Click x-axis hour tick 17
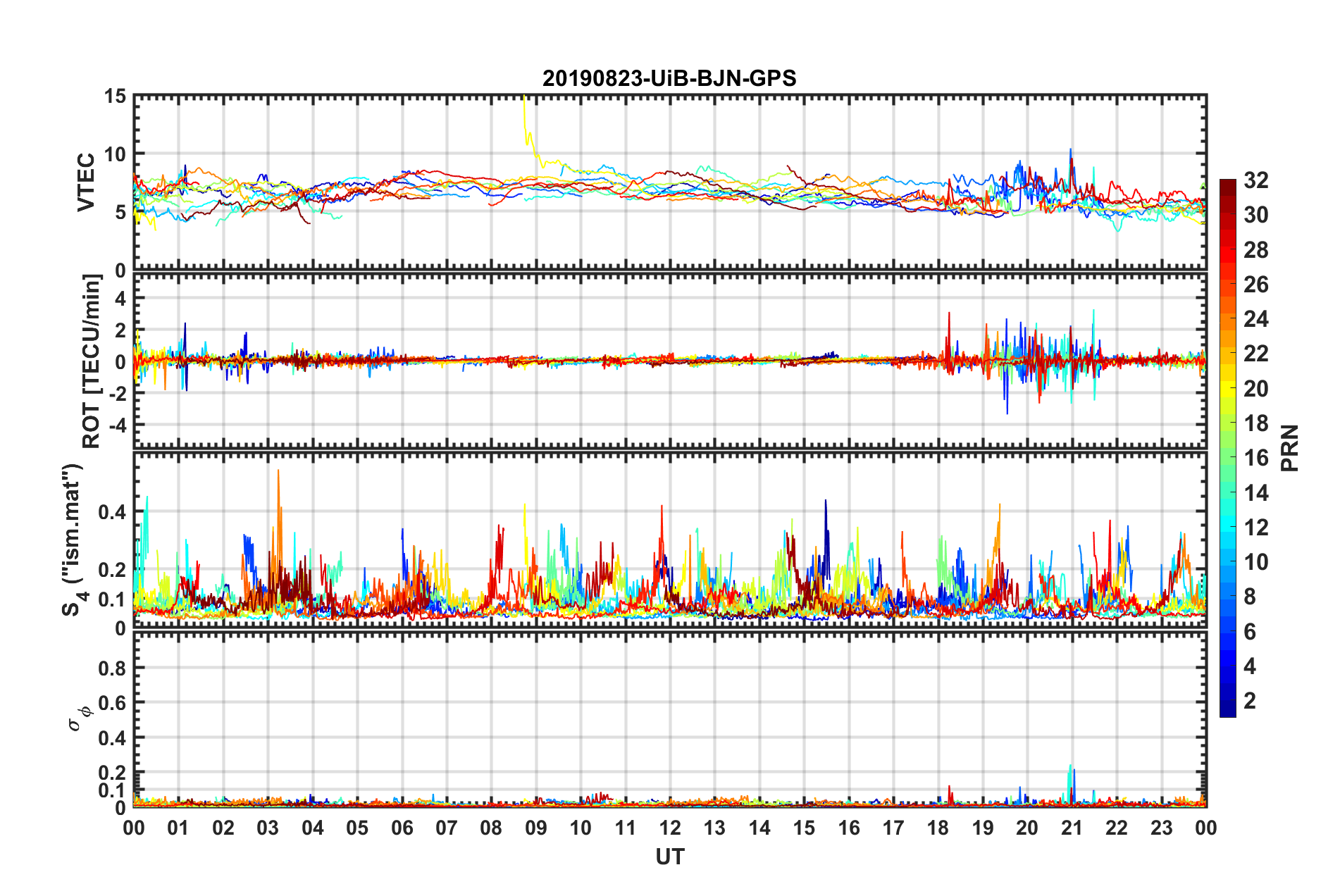The width and height of the screenshot is (1340, 896). tap(893, 828)
